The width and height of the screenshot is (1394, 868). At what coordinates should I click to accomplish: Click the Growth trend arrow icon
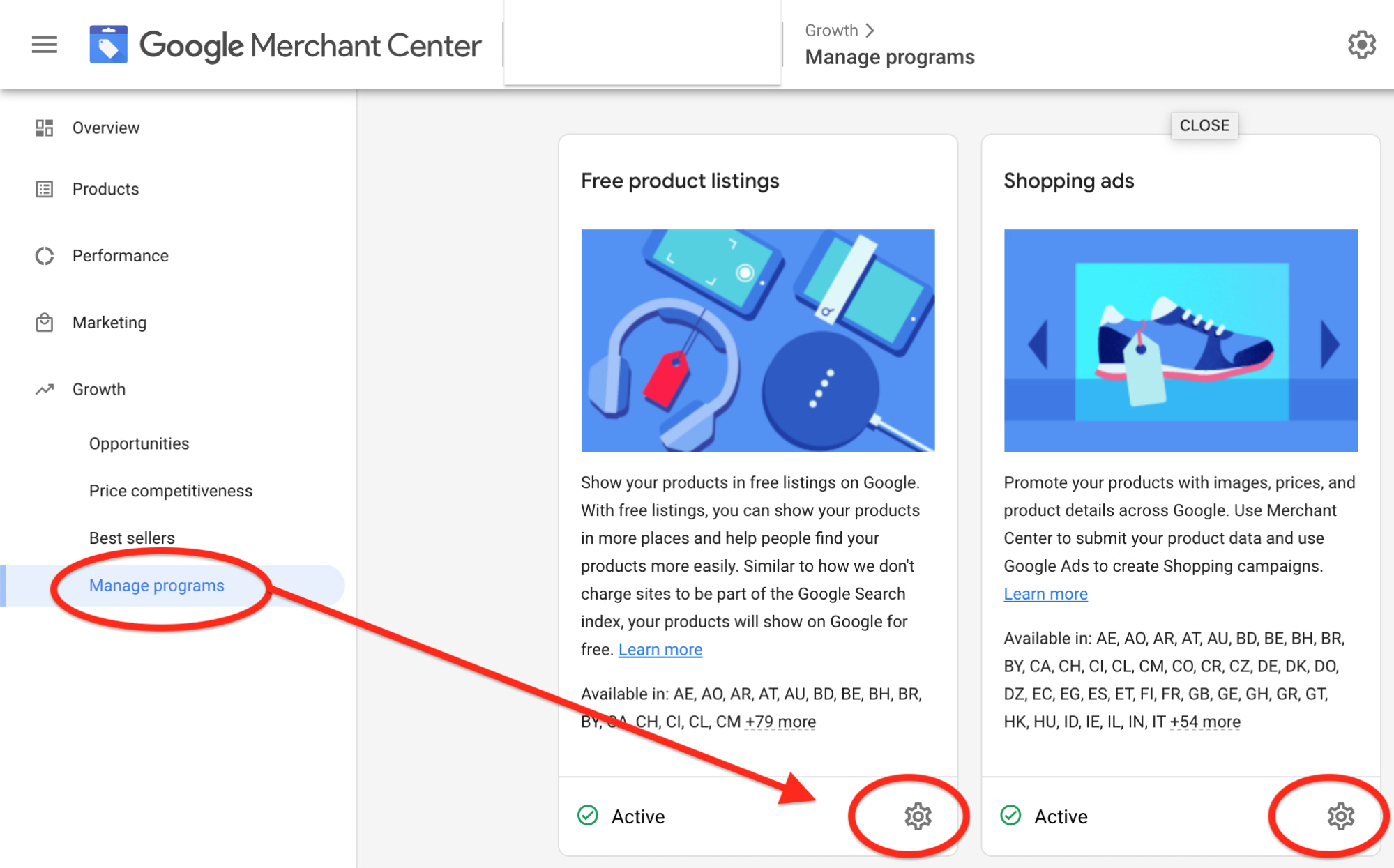point(45,389)
